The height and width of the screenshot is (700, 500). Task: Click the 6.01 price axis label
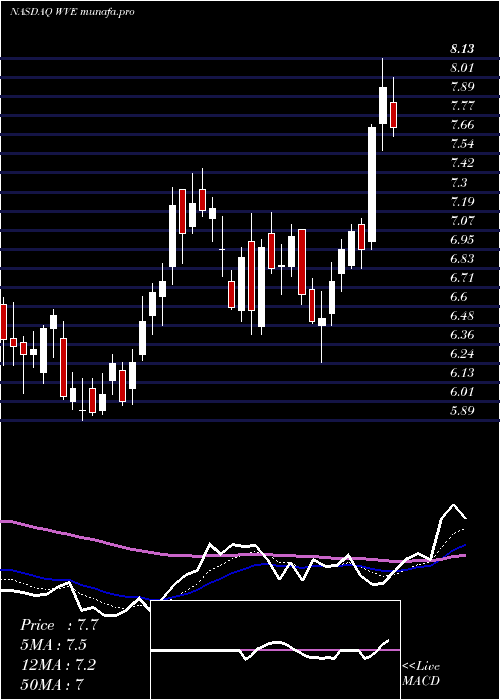pyautogui.click(x=462, y=392)
